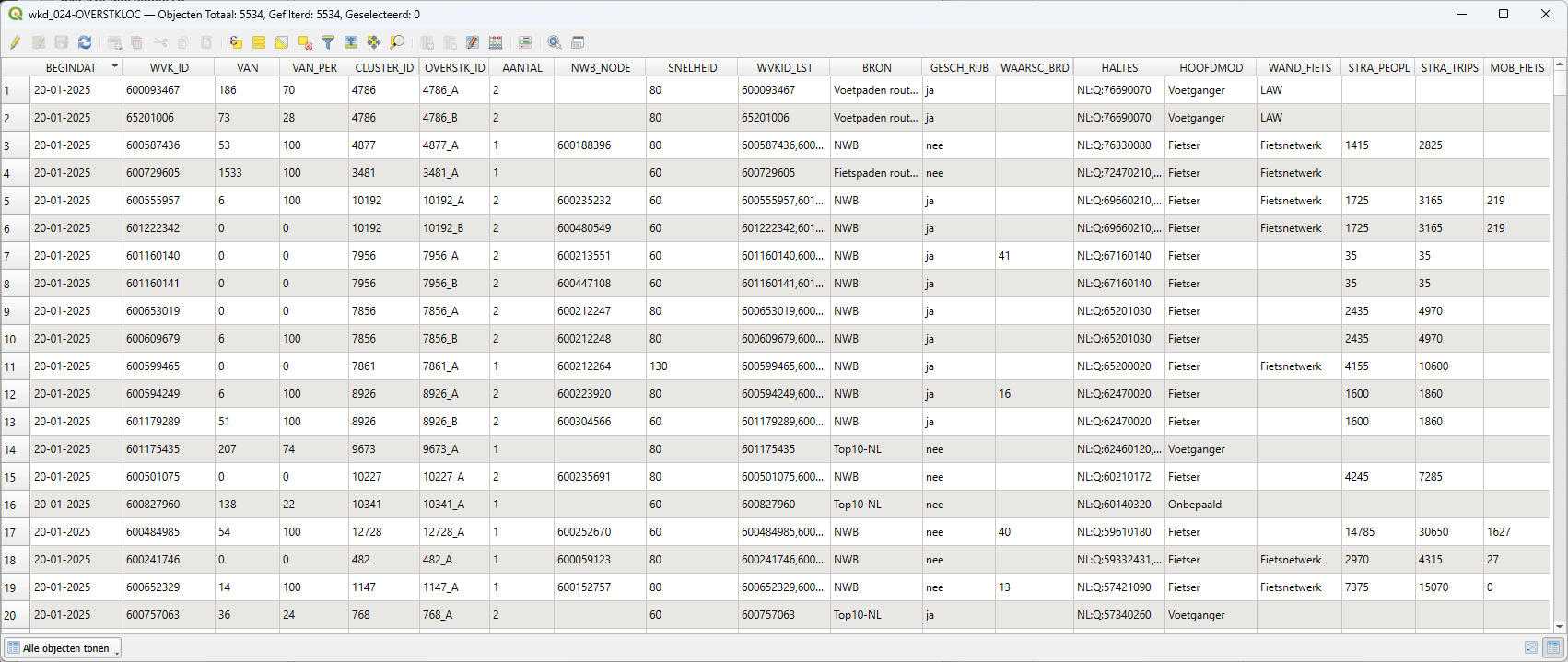Click the cut scissors icon
This screenshot has width=1568, height=662.
160,42
